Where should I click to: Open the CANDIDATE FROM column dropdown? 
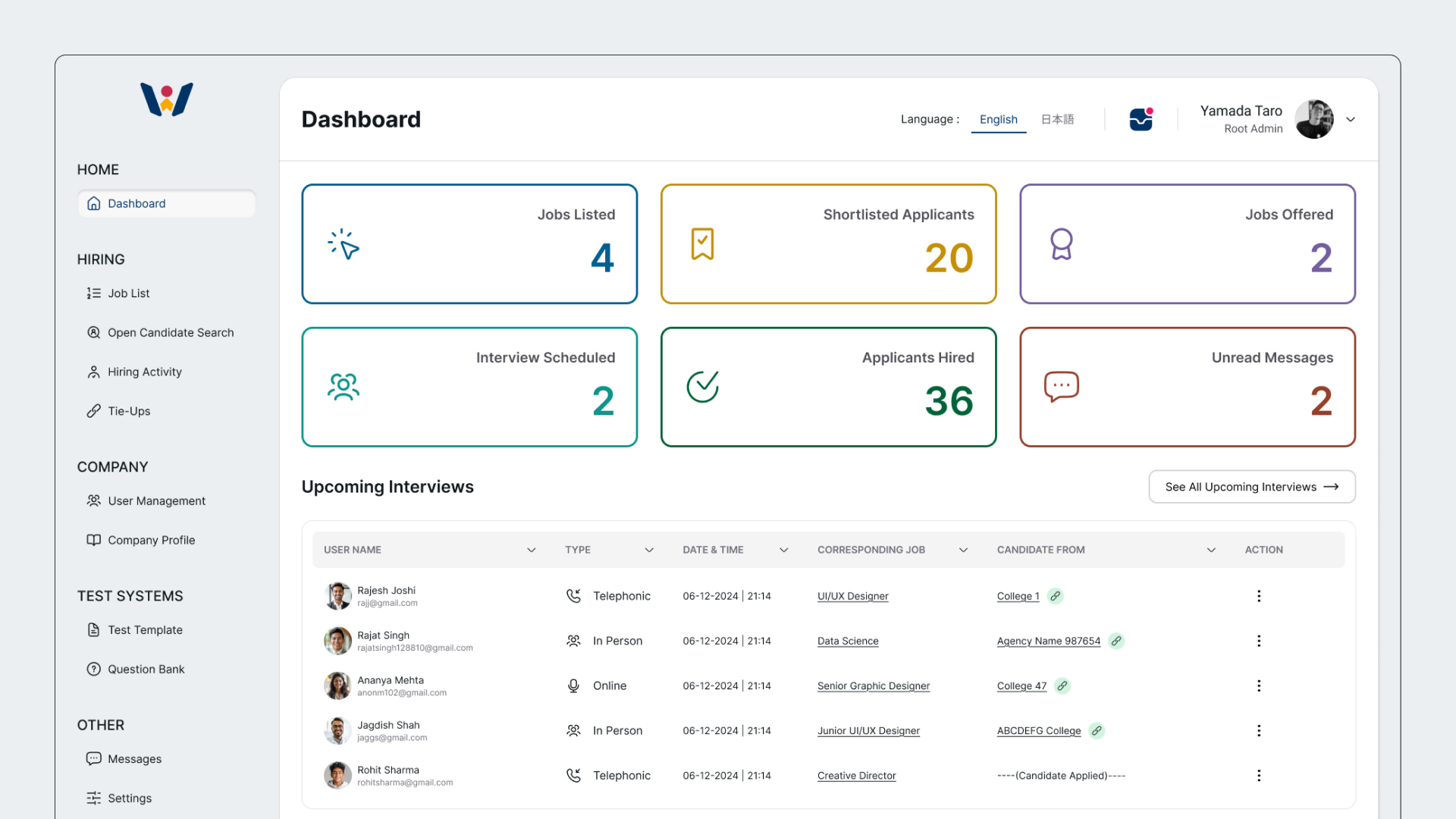(1211, 550)
